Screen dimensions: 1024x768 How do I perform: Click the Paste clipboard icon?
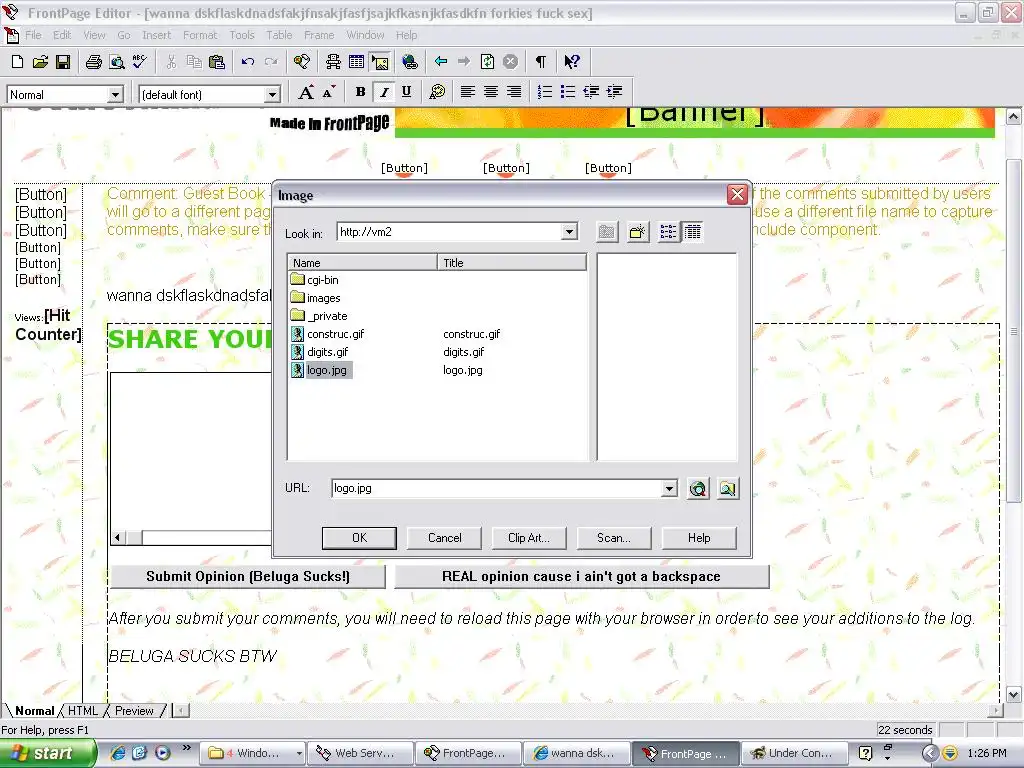(217, 62)
